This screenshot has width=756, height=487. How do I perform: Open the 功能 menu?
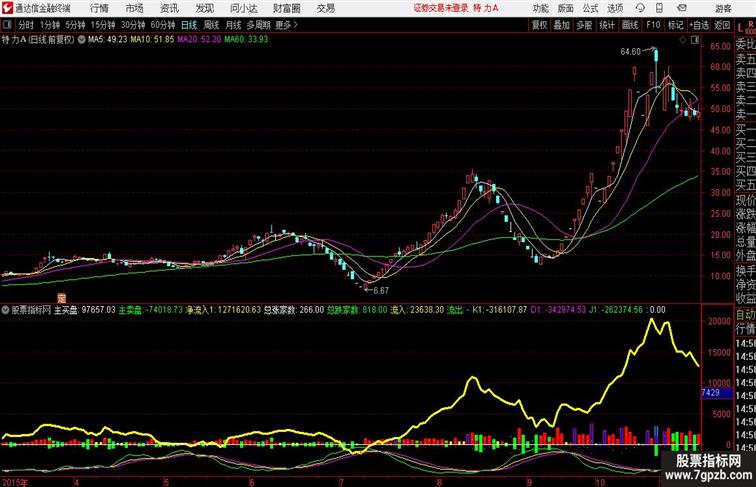(540, 8)
